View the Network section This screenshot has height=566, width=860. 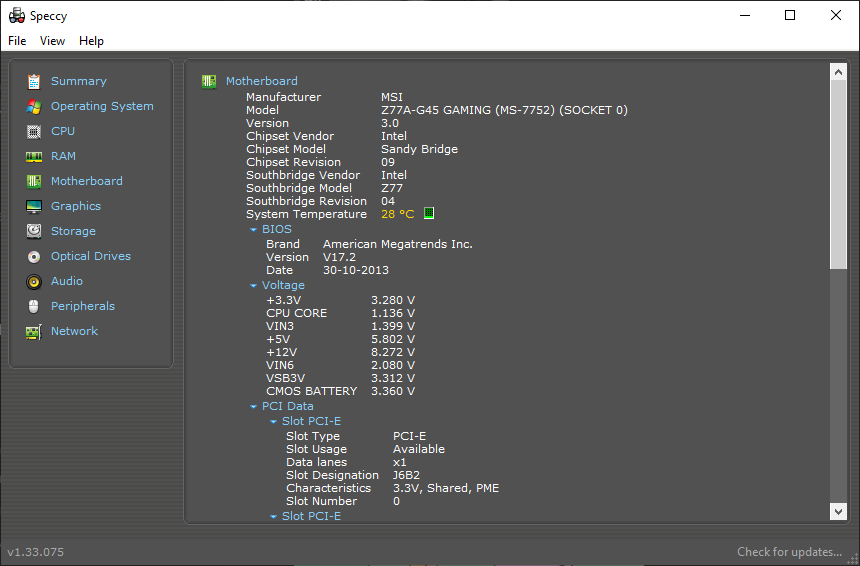tap(74, 331)
